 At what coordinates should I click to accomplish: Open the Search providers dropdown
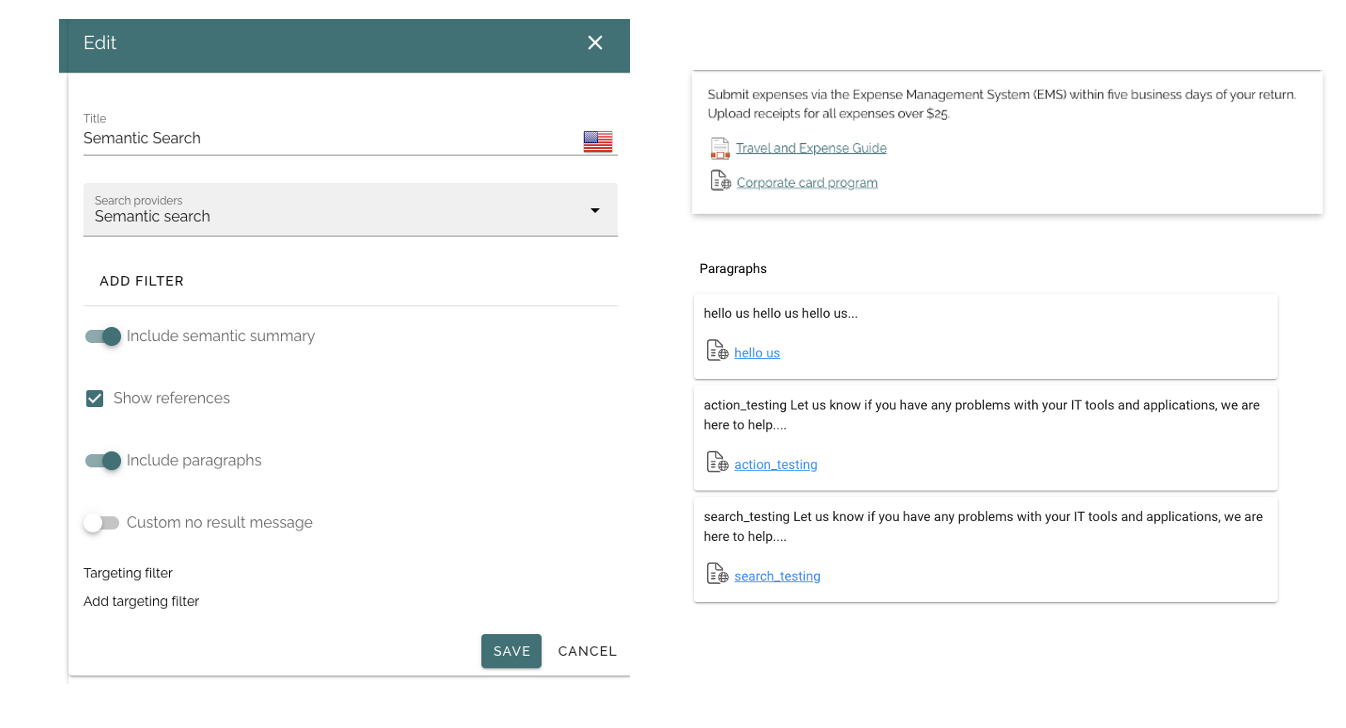pyautogui.click(x=350, y=209)
